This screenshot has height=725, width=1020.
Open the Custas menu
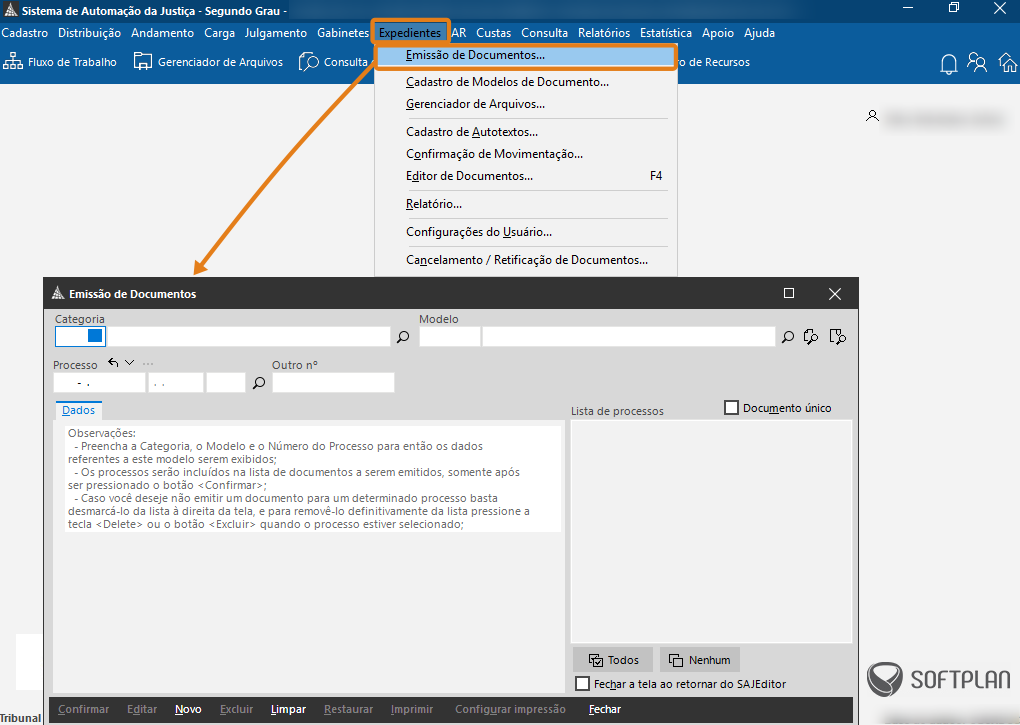(494, 33)
